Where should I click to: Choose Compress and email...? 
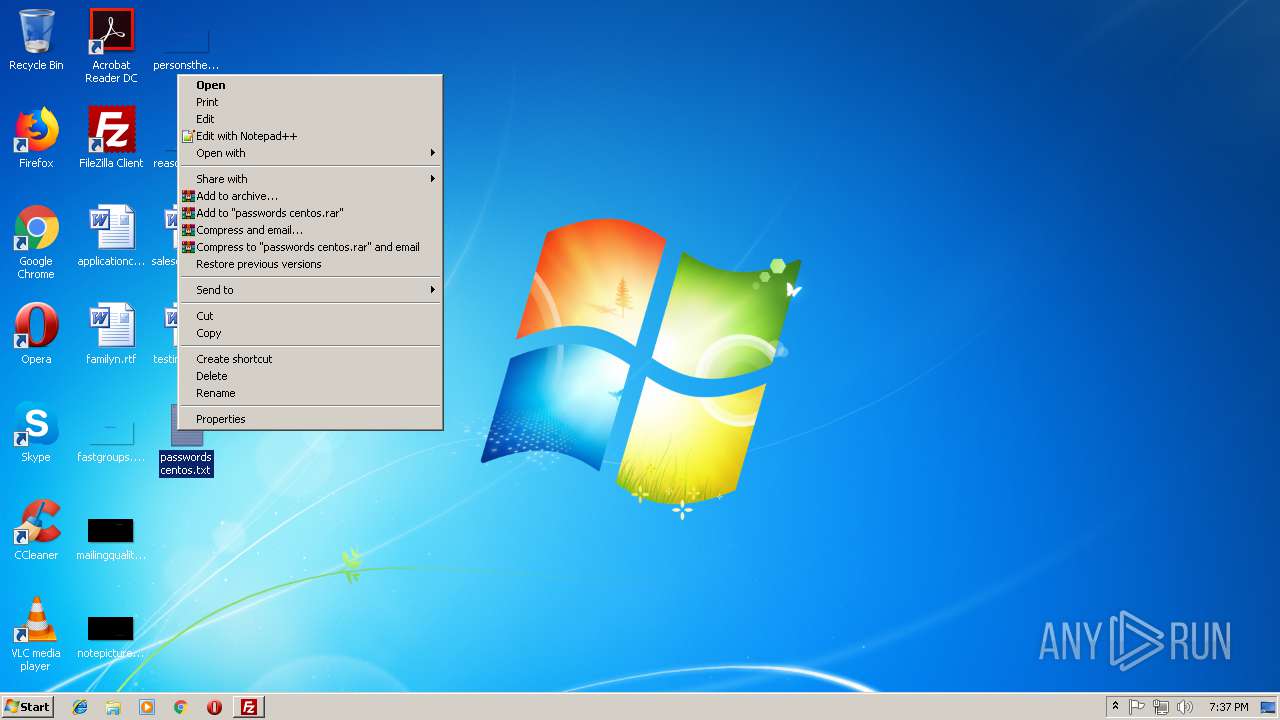(x=310, y=230)
